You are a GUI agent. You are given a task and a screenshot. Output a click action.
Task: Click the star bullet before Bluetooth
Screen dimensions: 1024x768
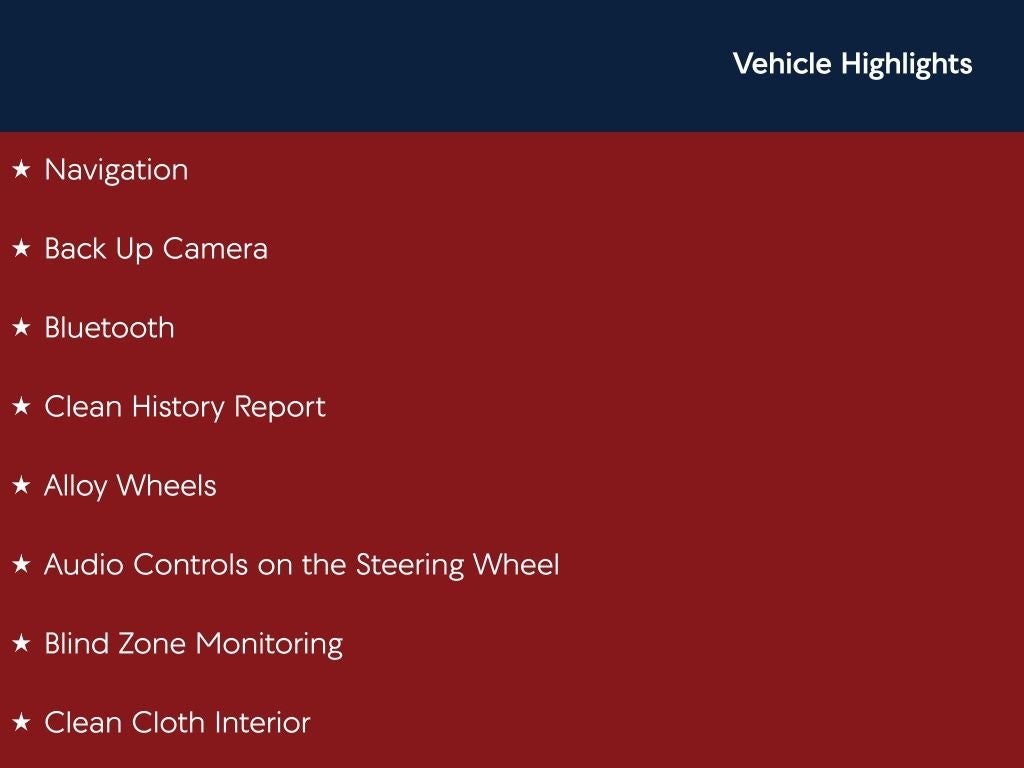click(x=21, y=328)
